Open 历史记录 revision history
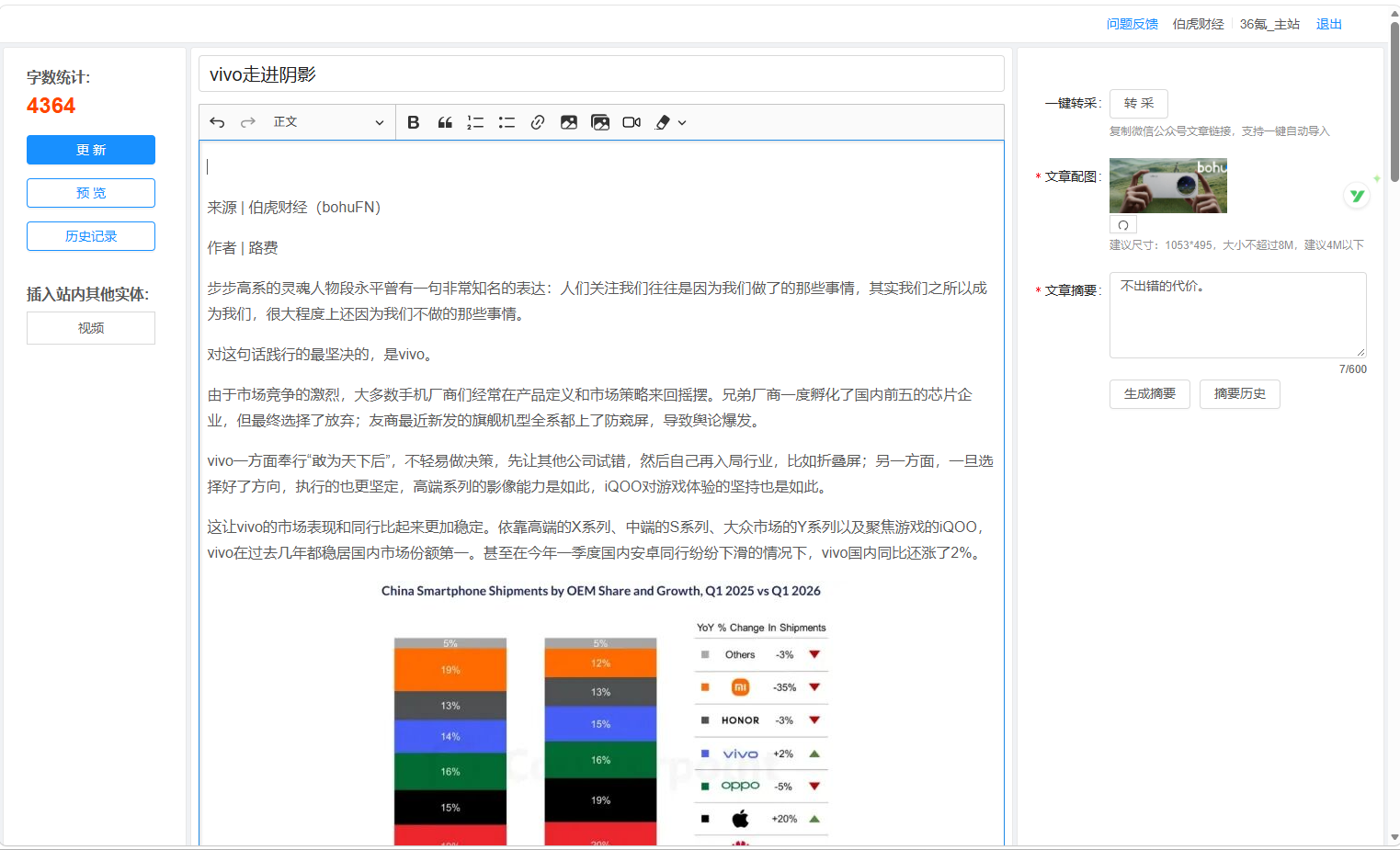The width and height of the screenshot is (1400, 850). click(91, 236)
